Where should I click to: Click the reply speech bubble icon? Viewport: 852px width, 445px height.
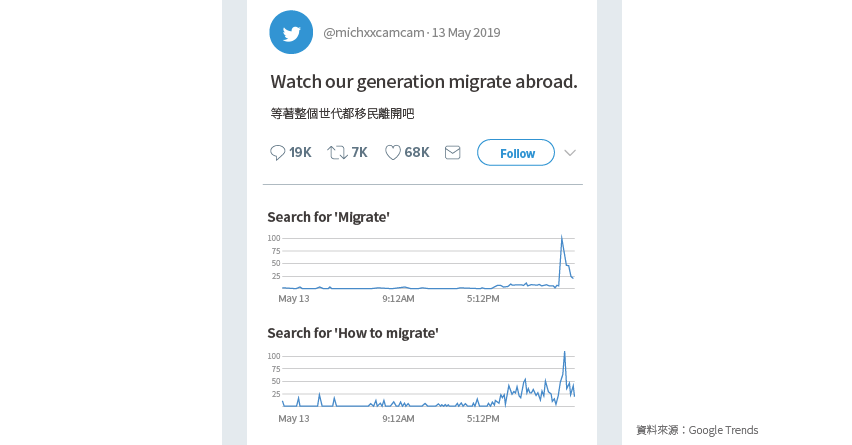pyautogui.click(x=278, y=153)
